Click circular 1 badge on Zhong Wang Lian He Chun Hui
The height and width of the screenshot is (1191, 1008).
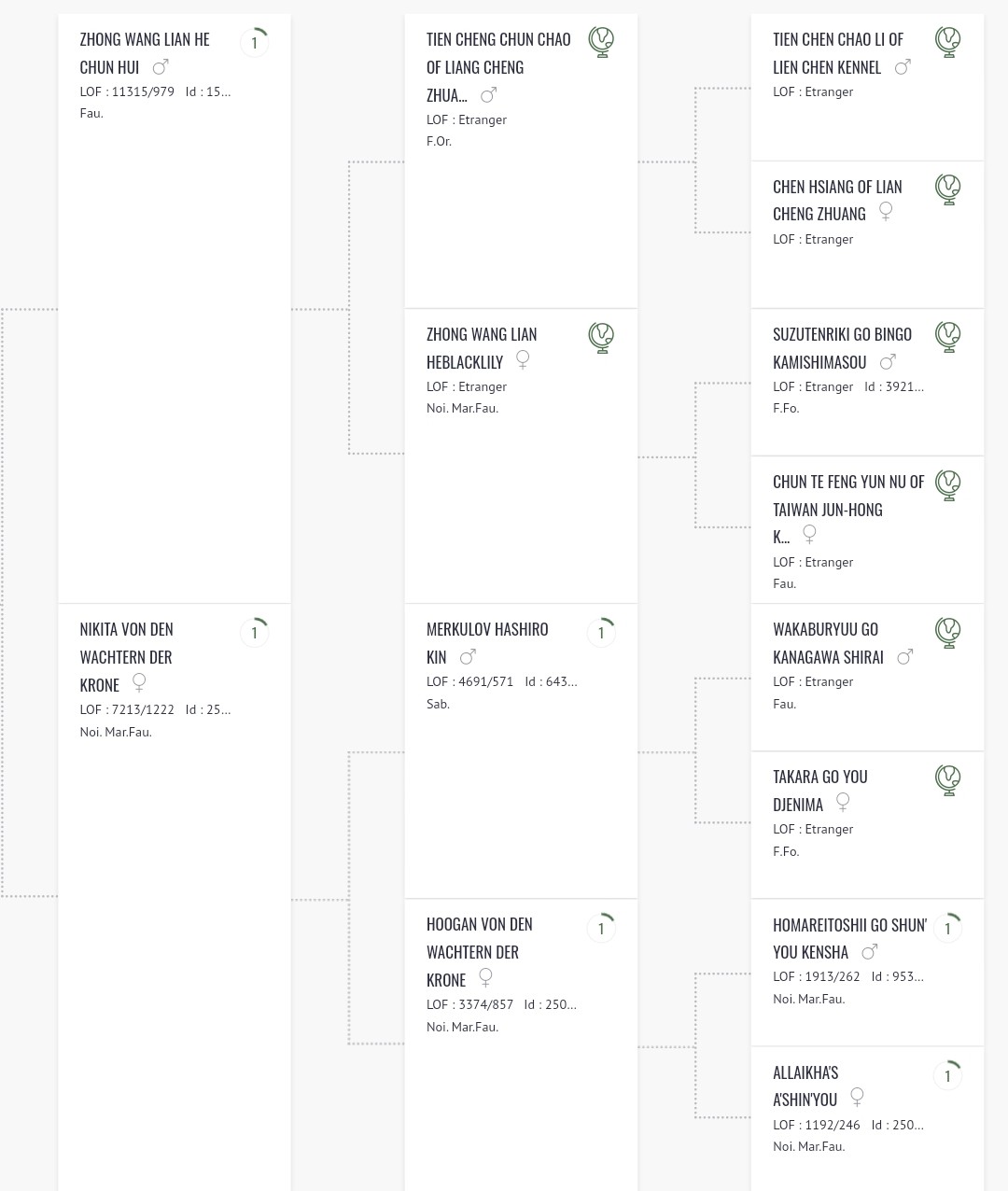(254, 43)
